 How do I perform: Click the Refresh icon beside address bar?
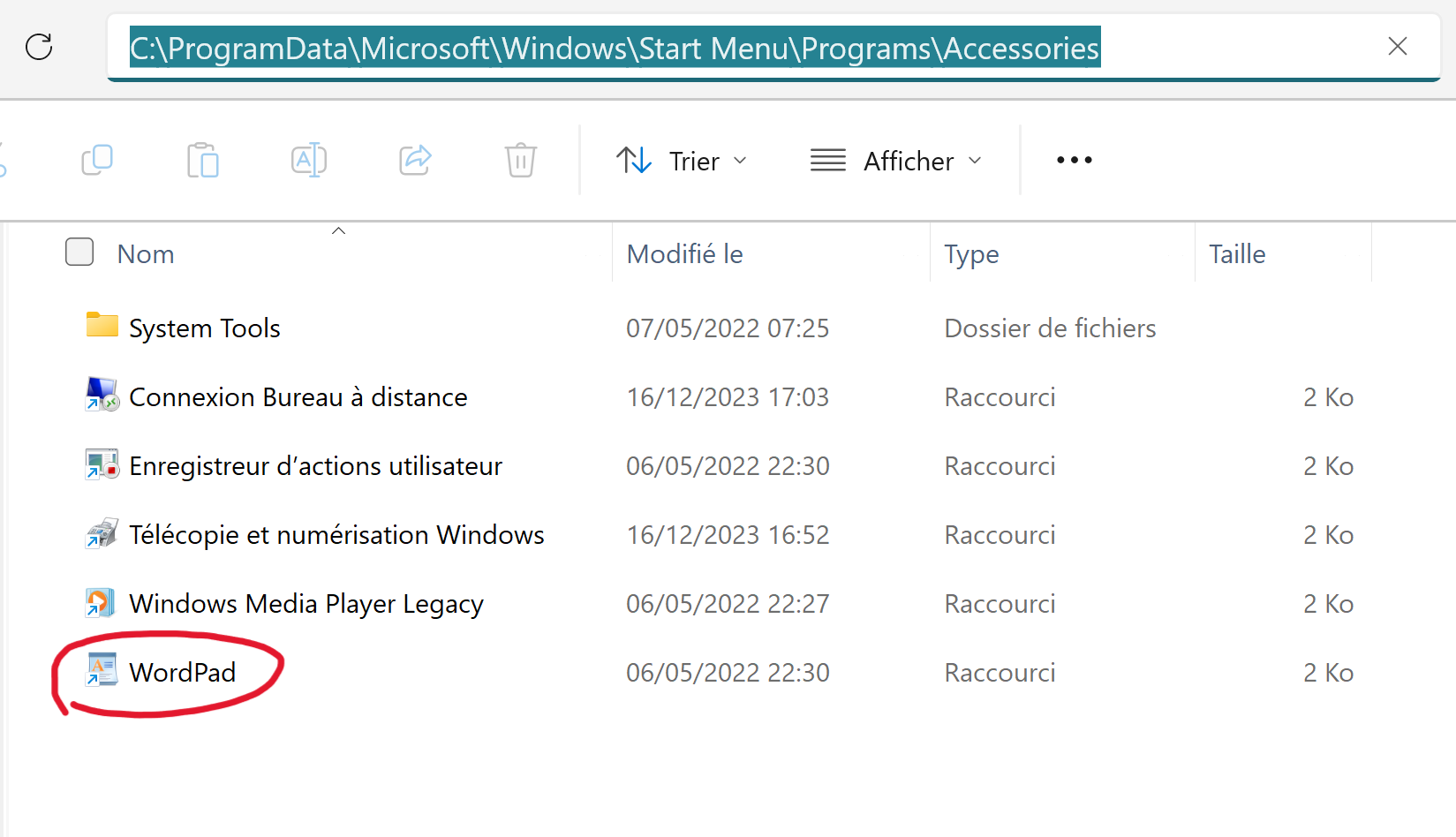point(39,46)
